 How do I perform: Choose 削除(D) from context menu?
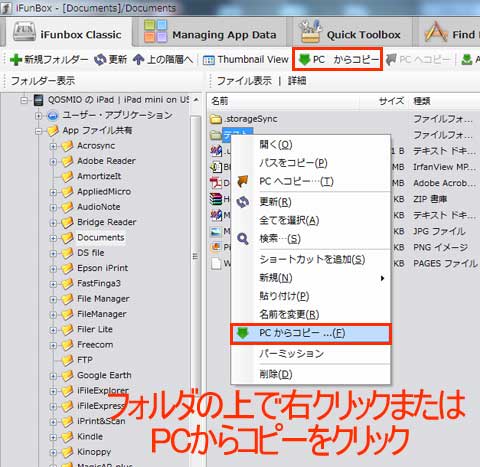point(310,374)
